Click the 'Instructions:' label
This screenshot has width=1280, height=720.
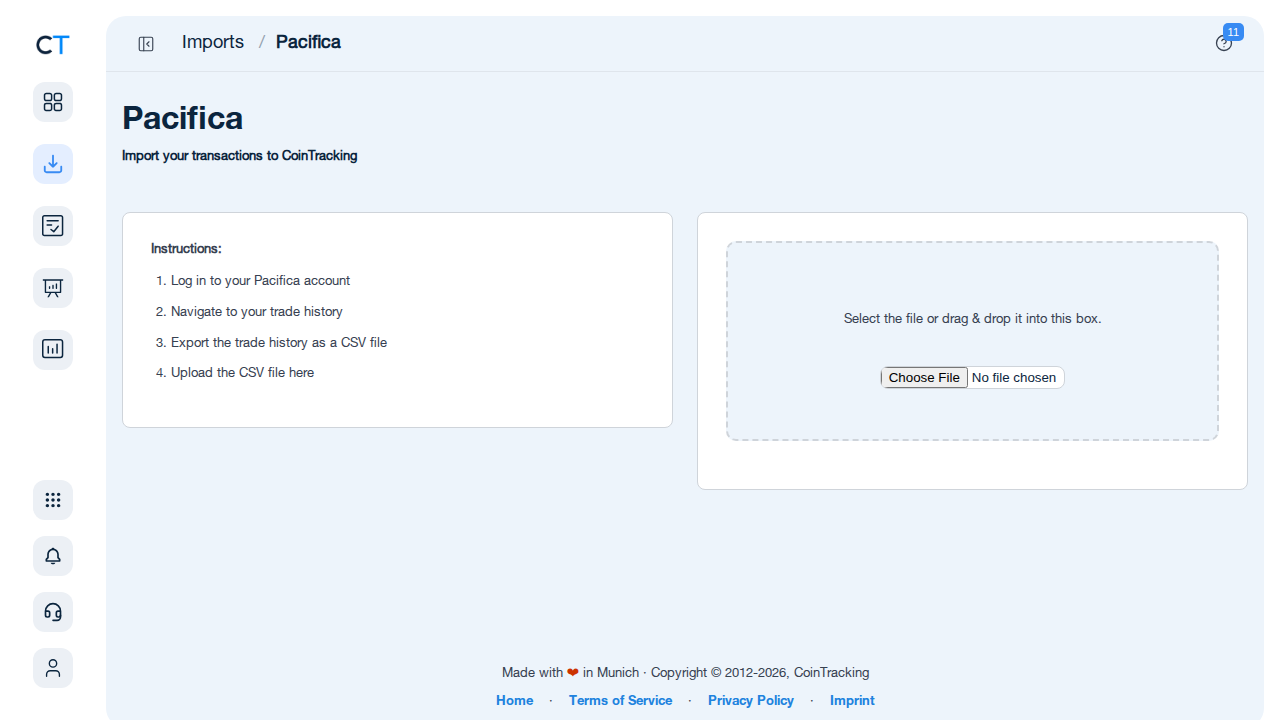click(186, 248)
